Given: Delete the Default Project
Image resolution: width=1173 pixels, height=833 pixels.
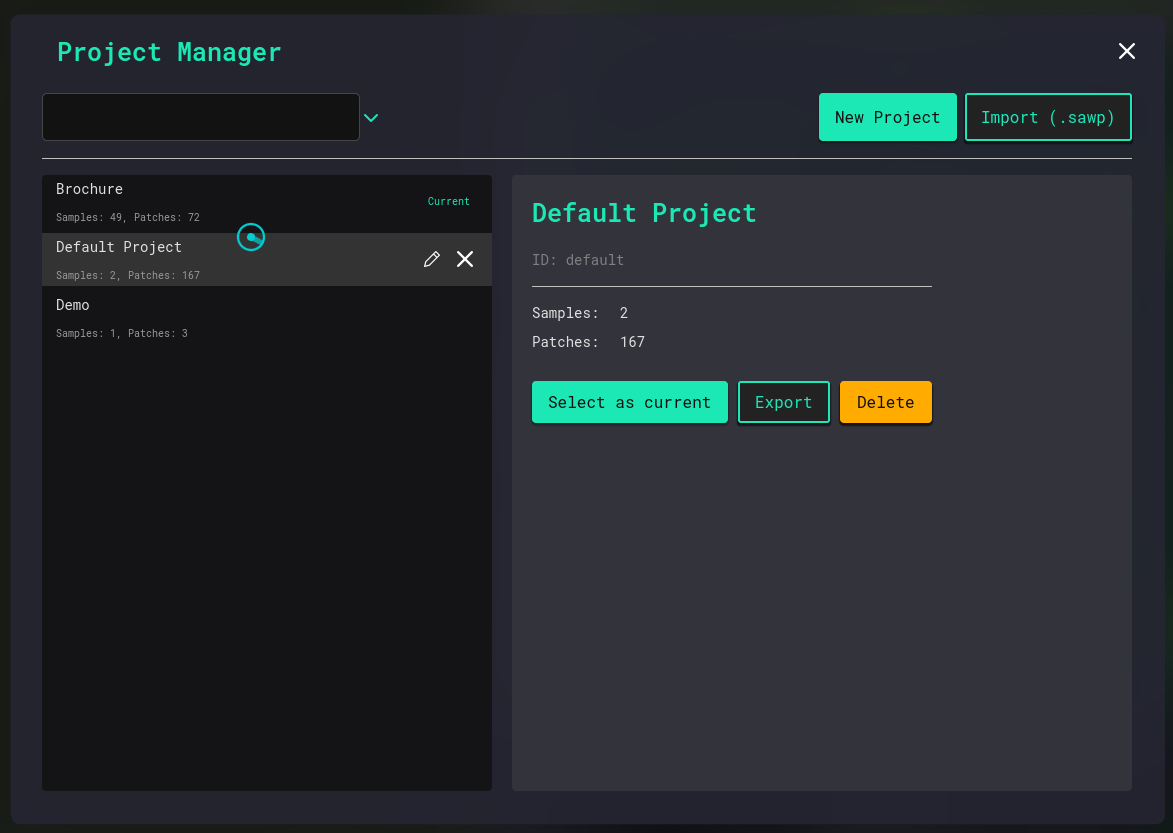Looking at the screenshot, I should pyautogui.click(x=885, y=402).
